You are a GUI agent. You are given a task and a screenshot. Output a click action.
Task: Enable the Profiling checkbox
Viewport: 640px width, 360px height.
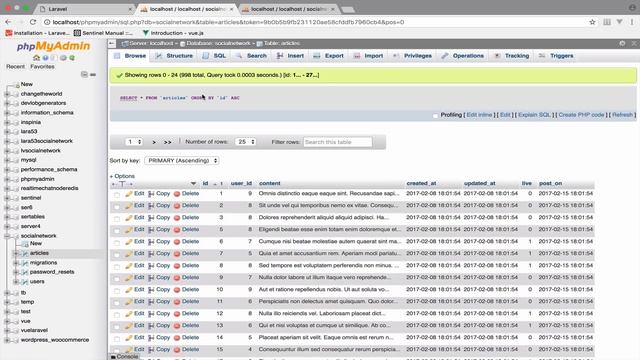[436, 116]
